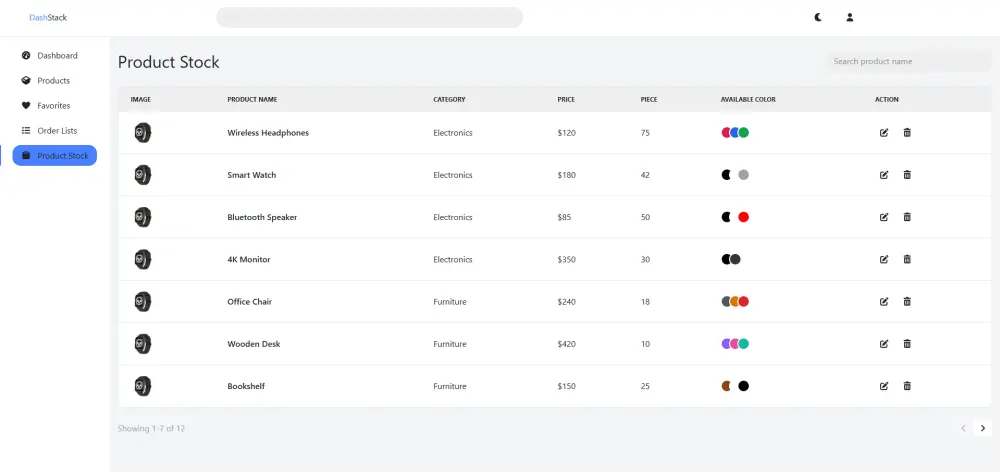
Task: Delete the Smart Watch product
Action: click(907, 175)
